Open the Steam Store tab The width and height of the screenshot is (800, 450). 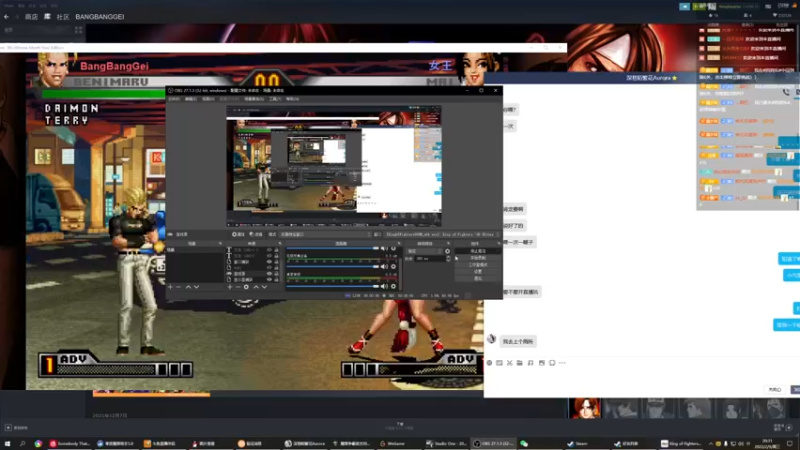coord(31,17)
